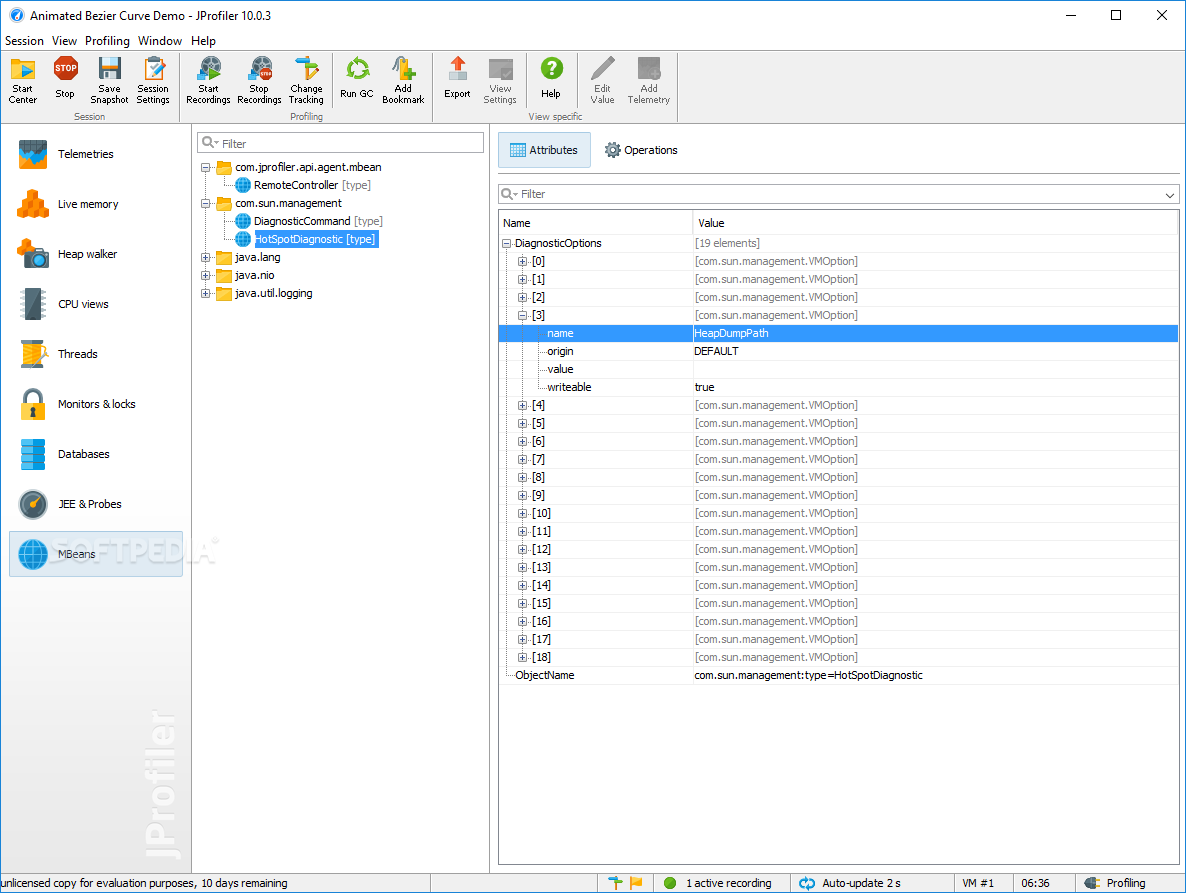Expand the java.util.logging folder node
Viewport: 1186px width, 893px height.
(206, 293)
